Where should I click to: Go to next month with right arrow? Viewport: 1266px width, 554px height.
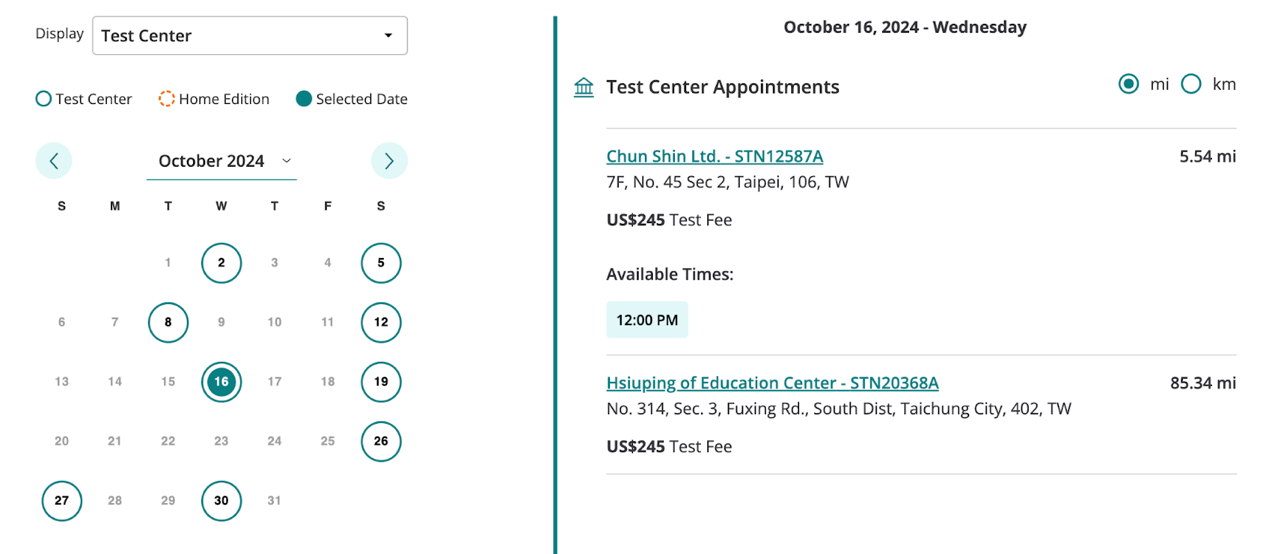point(389,161)
